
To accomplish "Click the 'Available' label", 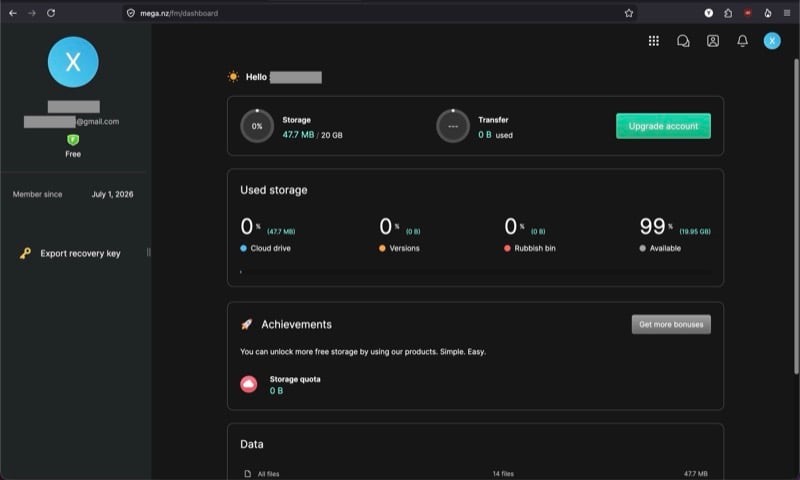I will point(665,248).
